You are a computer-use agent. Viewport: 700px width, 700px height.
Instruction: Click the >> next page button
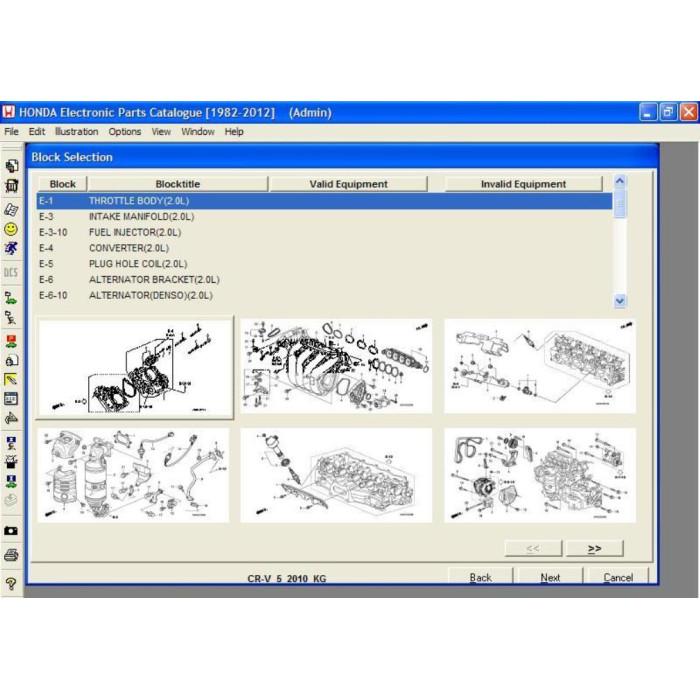click(594, 548)
